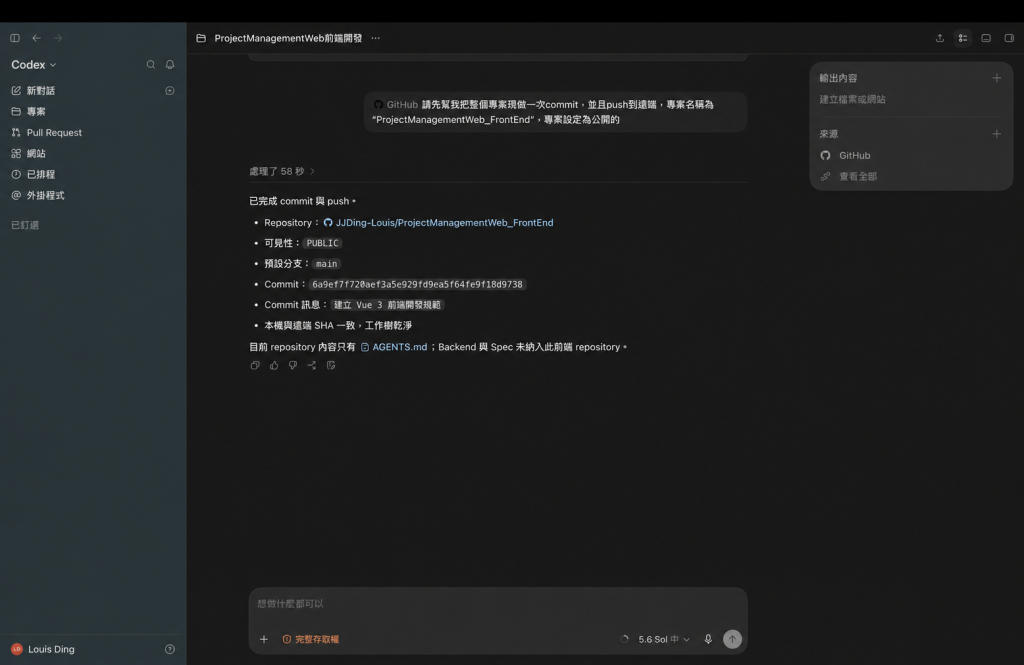1024x665 pixels.
Task: Click the main branch code tag
Action: 327,264
